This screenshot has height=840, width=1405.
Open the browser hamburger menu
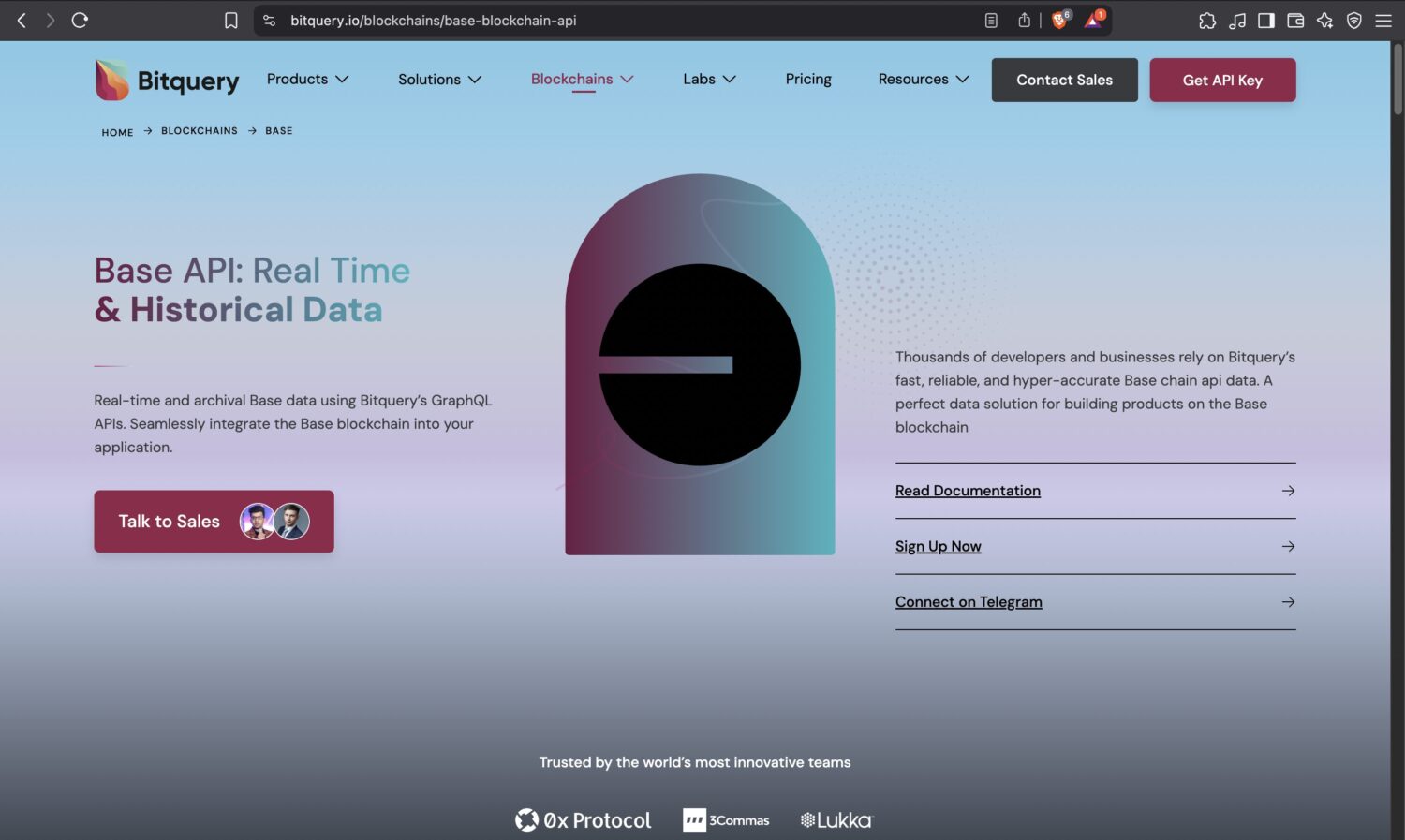click(x=1383, y=21)
